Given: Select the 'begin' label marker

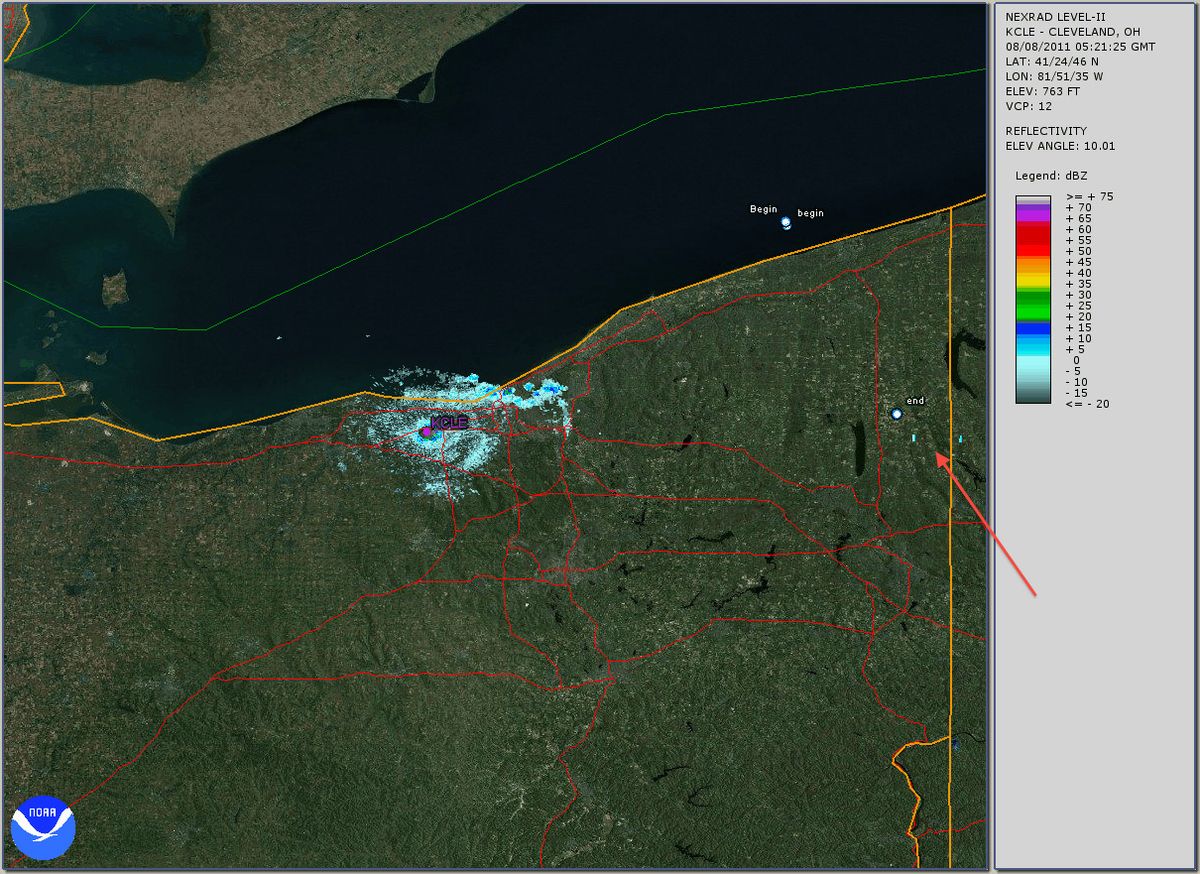Looking at the screenshot, I should coord(810,213).
